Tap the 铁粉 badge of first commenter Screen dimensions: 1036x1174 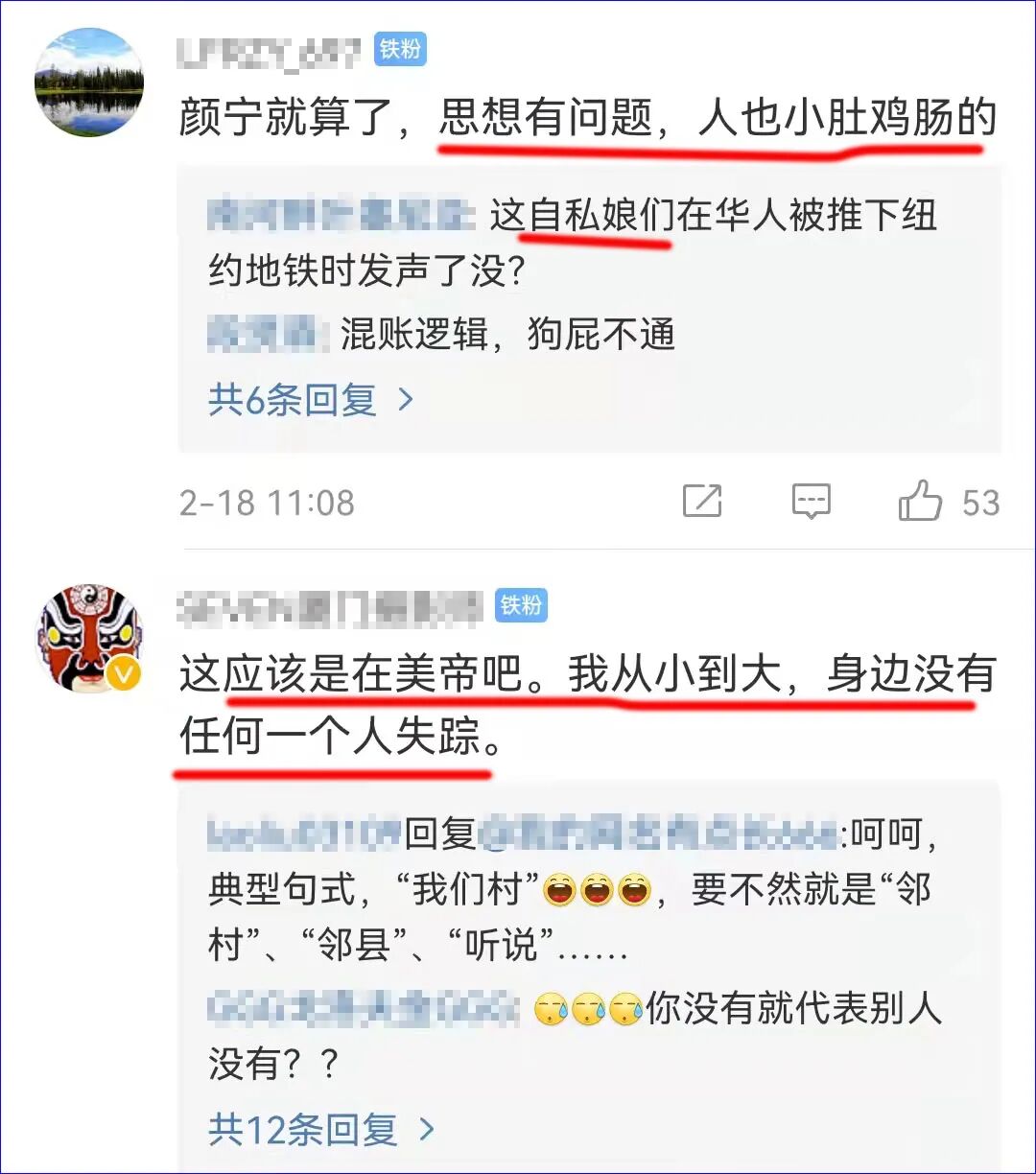[400, 50]
